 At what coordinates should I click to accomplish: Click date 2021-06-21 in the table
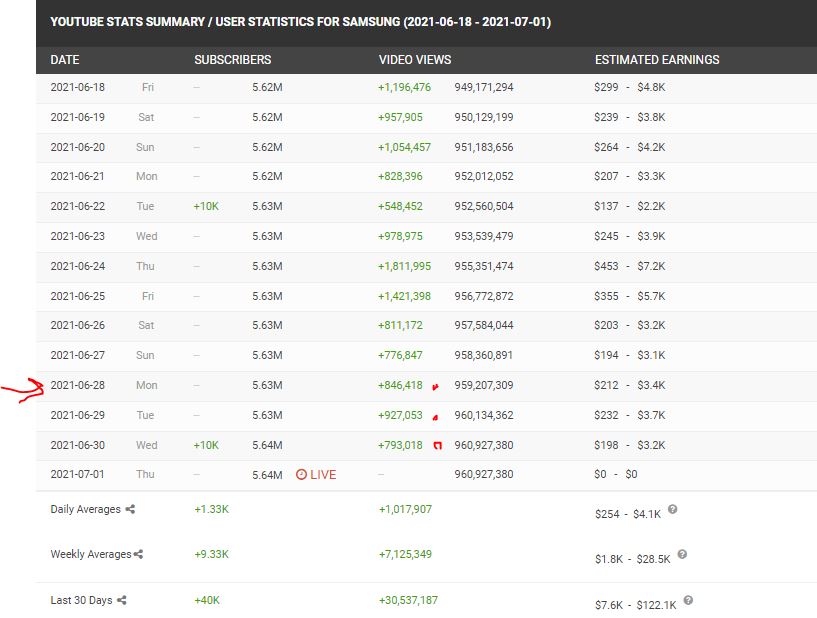coord(78,176)
